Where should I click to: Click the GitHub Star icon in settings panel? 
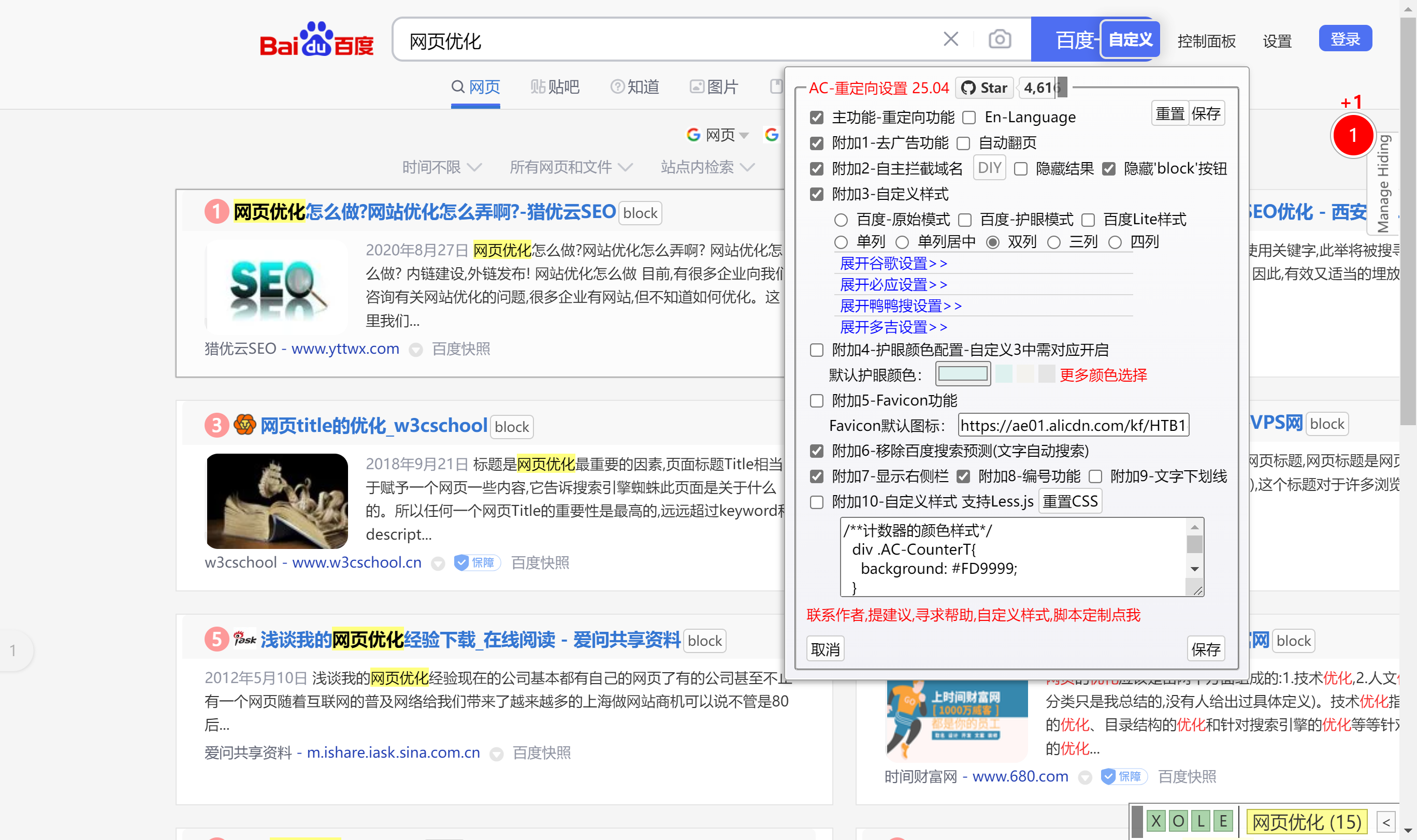(968, 88)
